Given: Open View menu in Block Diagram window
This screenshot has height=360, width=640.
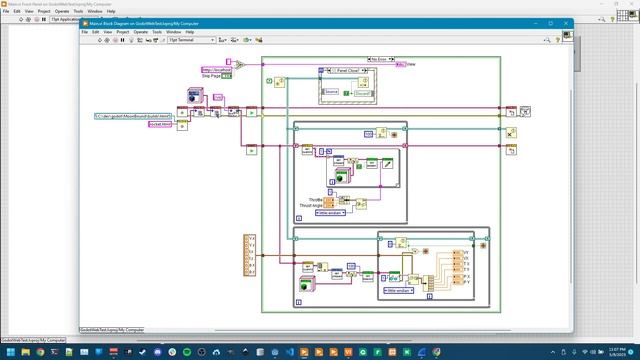Looking at the screenshot, I should [x=108, y=32].
